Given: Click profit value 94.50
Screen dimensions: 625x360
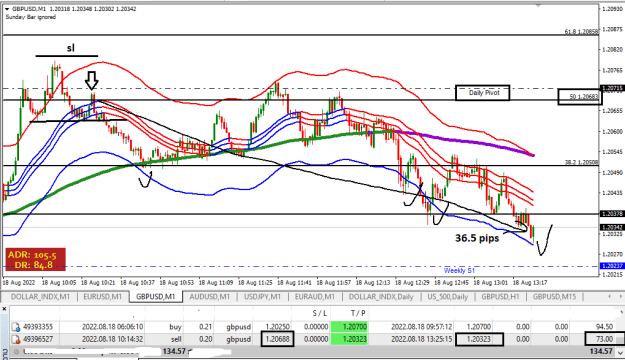Looking at the screenshot, I should (x=604, y=327).
